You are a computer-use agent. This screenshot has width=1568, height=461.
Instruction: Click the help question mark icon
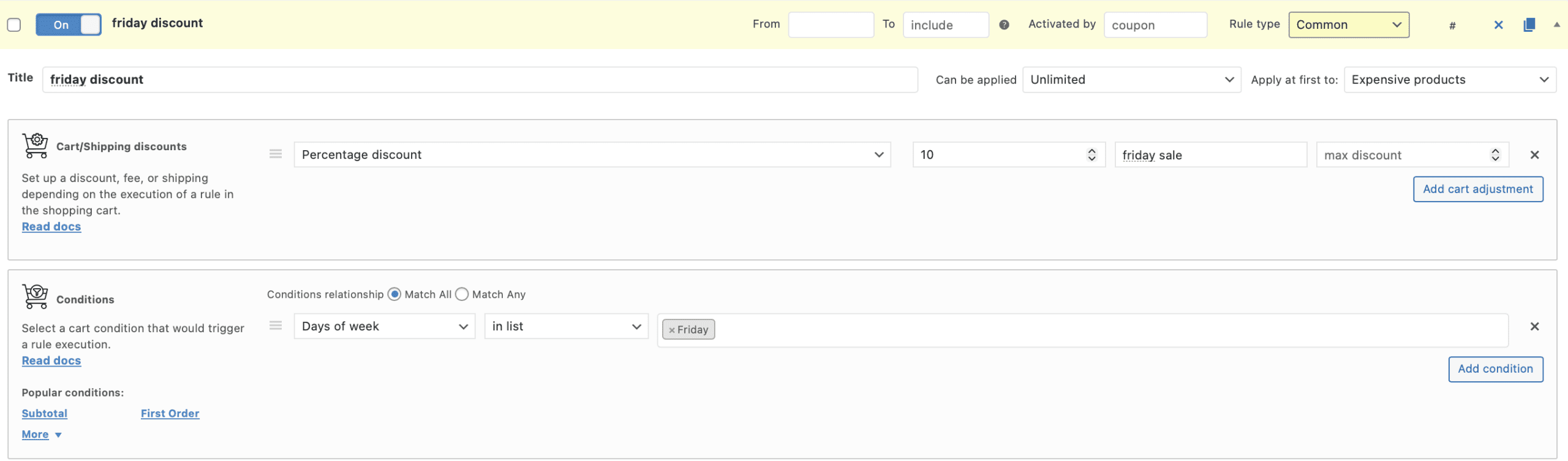[x=1004, y=25]
